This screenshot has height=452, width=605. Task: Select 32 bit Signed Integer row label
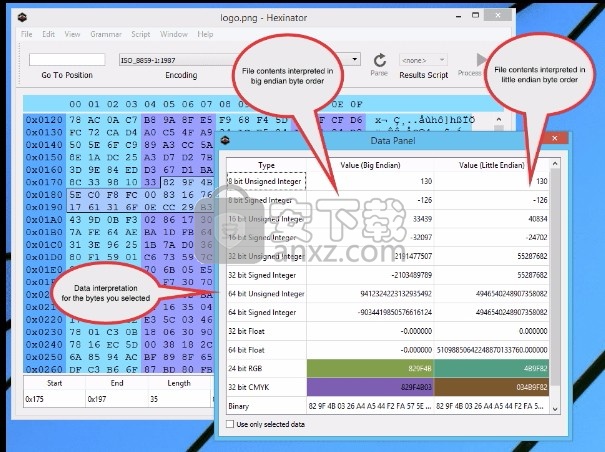(262, 275)
